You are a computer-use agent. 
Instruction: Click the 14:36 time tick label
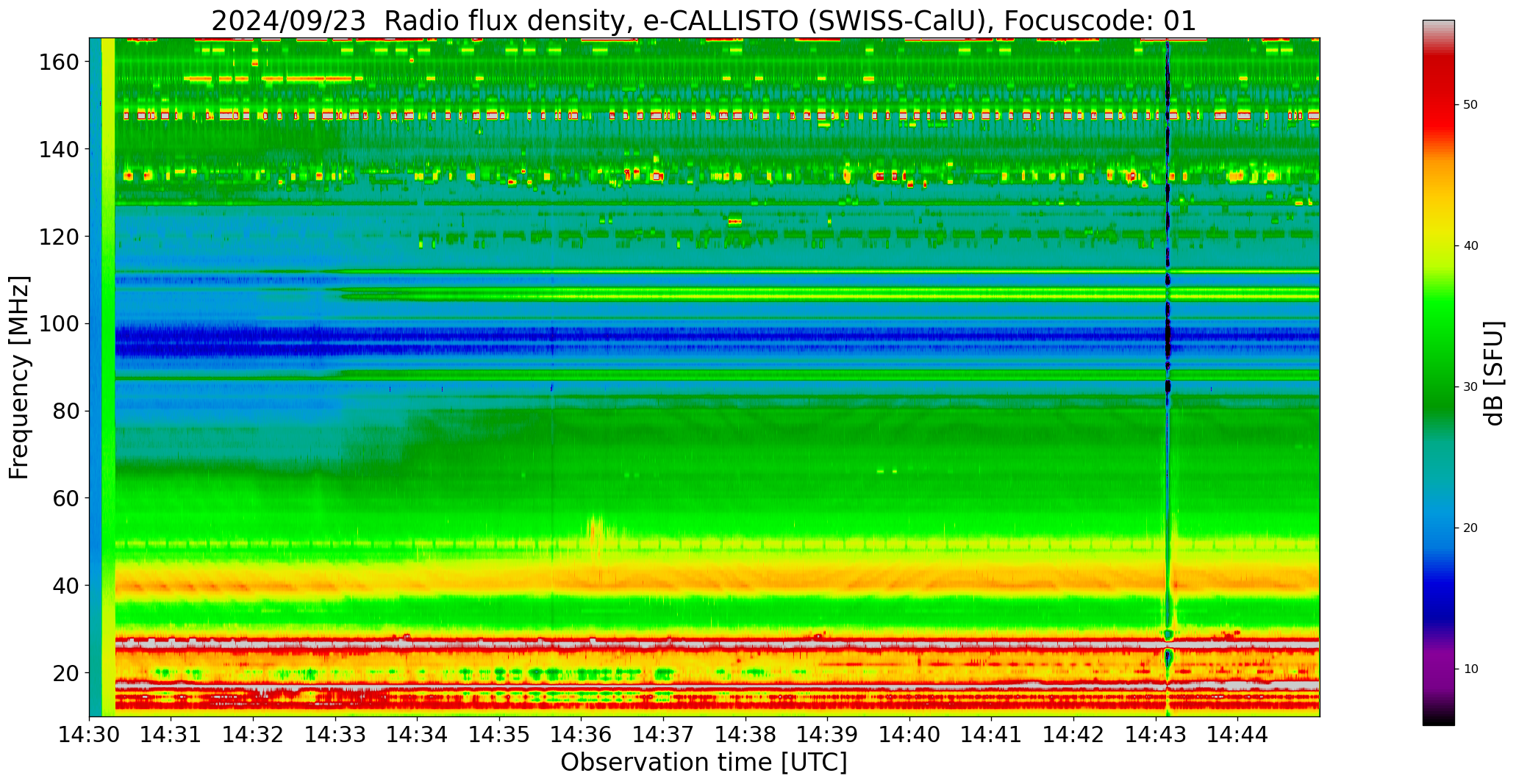pos(582,734)
